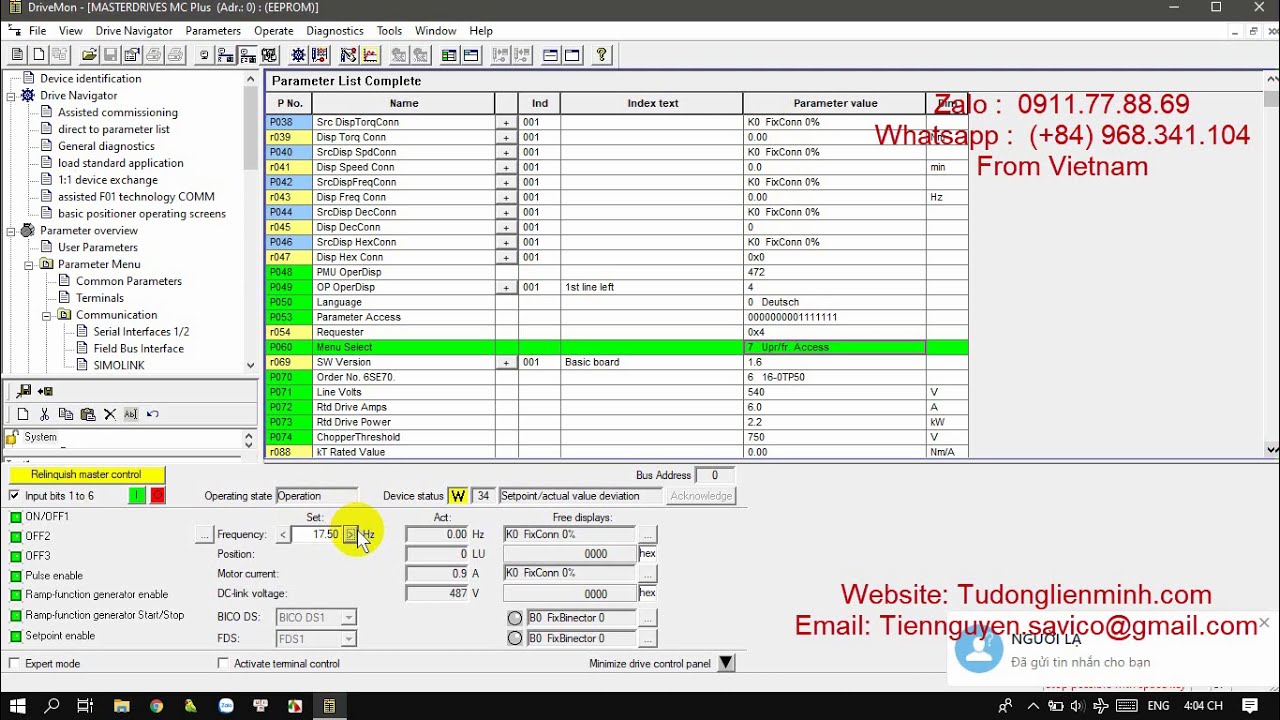1280x720 pixels.
Task: Open the FDS dropdown
Action: pos(348,639)
